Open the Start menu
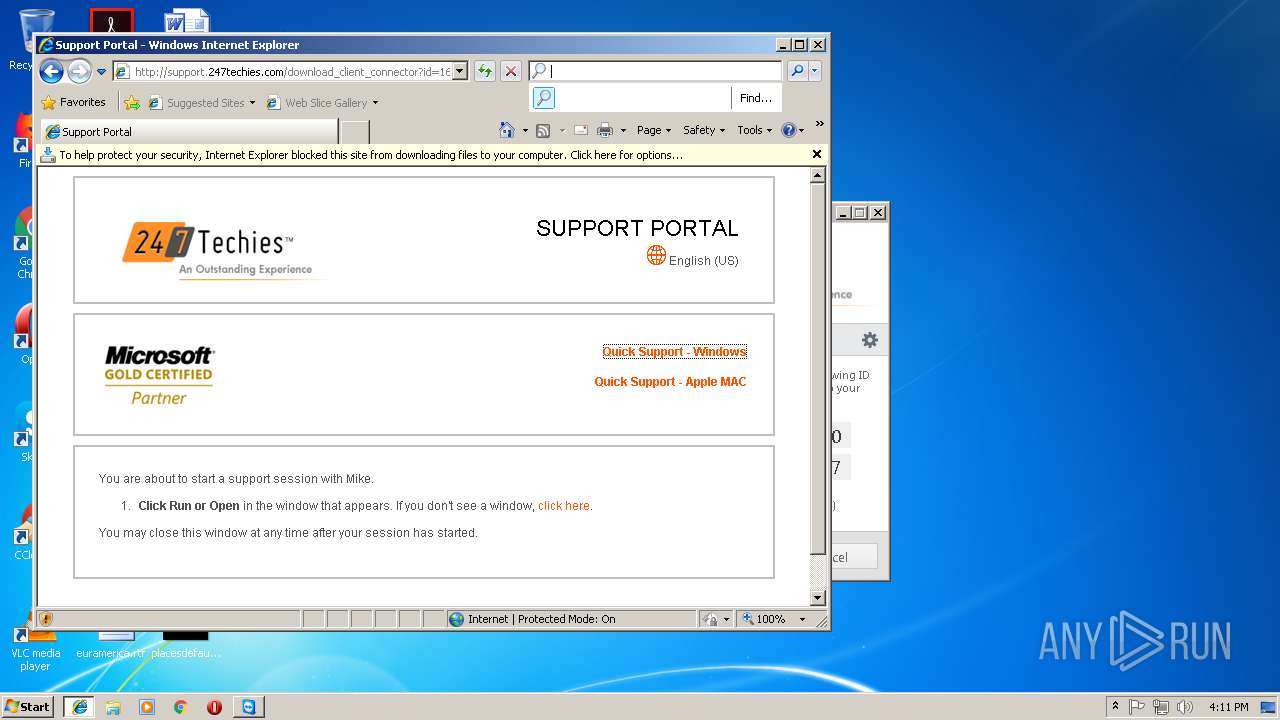 tap(28, 706)
